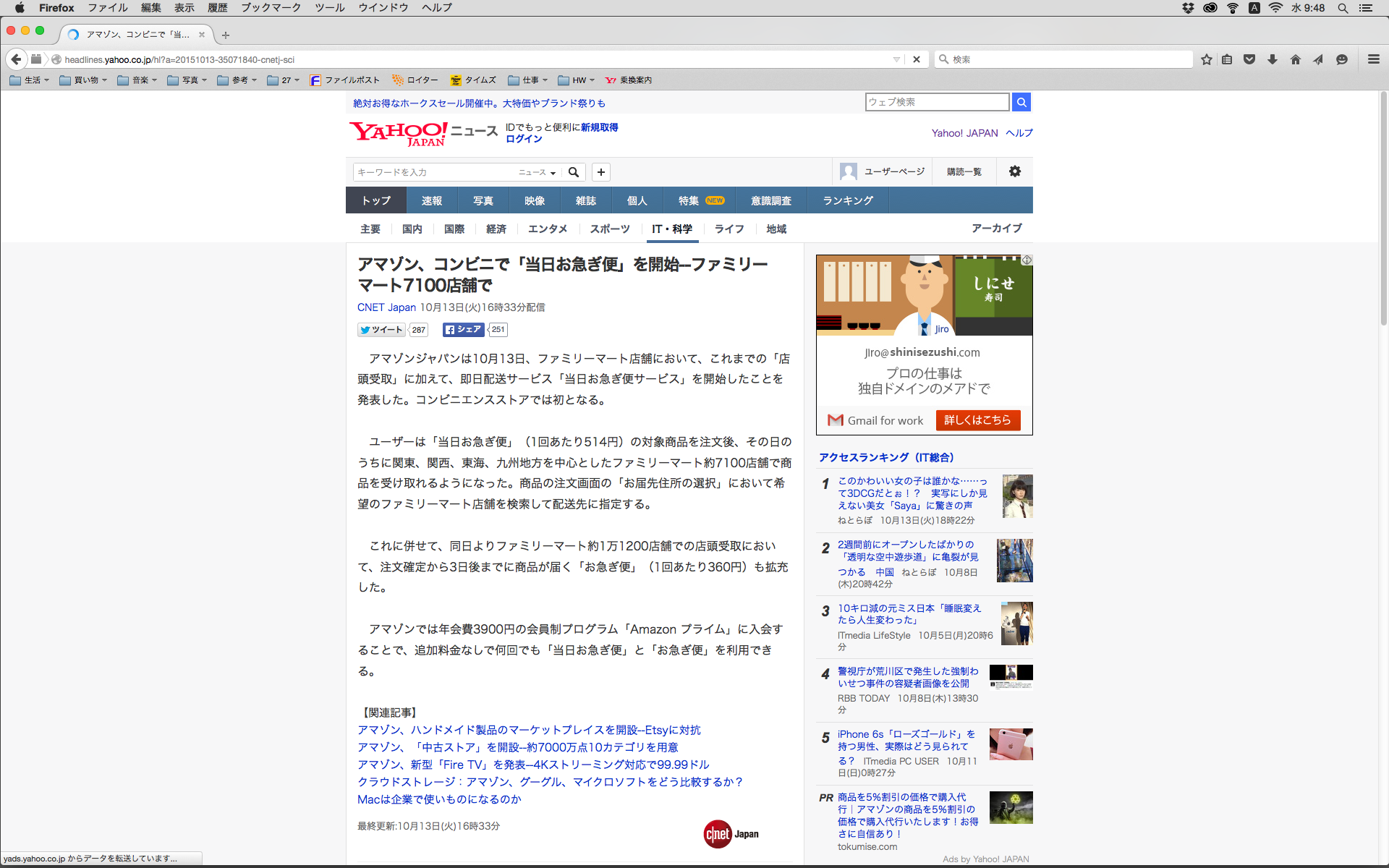Expand the 生活 bookmarks folder
This screenshot has height=868, width=1389.
pos(29,80)
